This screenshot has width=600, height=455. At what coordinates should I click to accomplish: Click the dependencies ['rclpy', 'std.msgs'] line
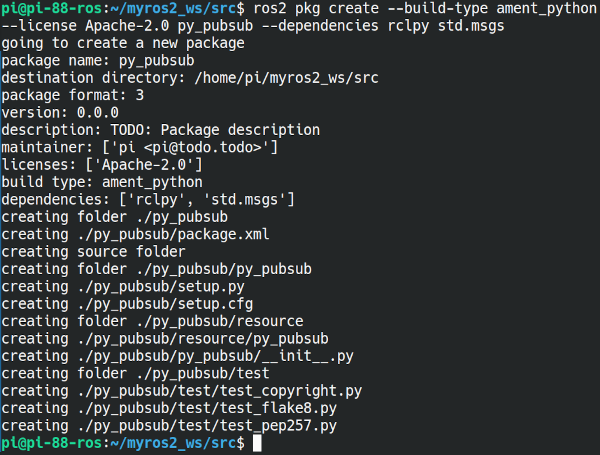click(148, 199)
